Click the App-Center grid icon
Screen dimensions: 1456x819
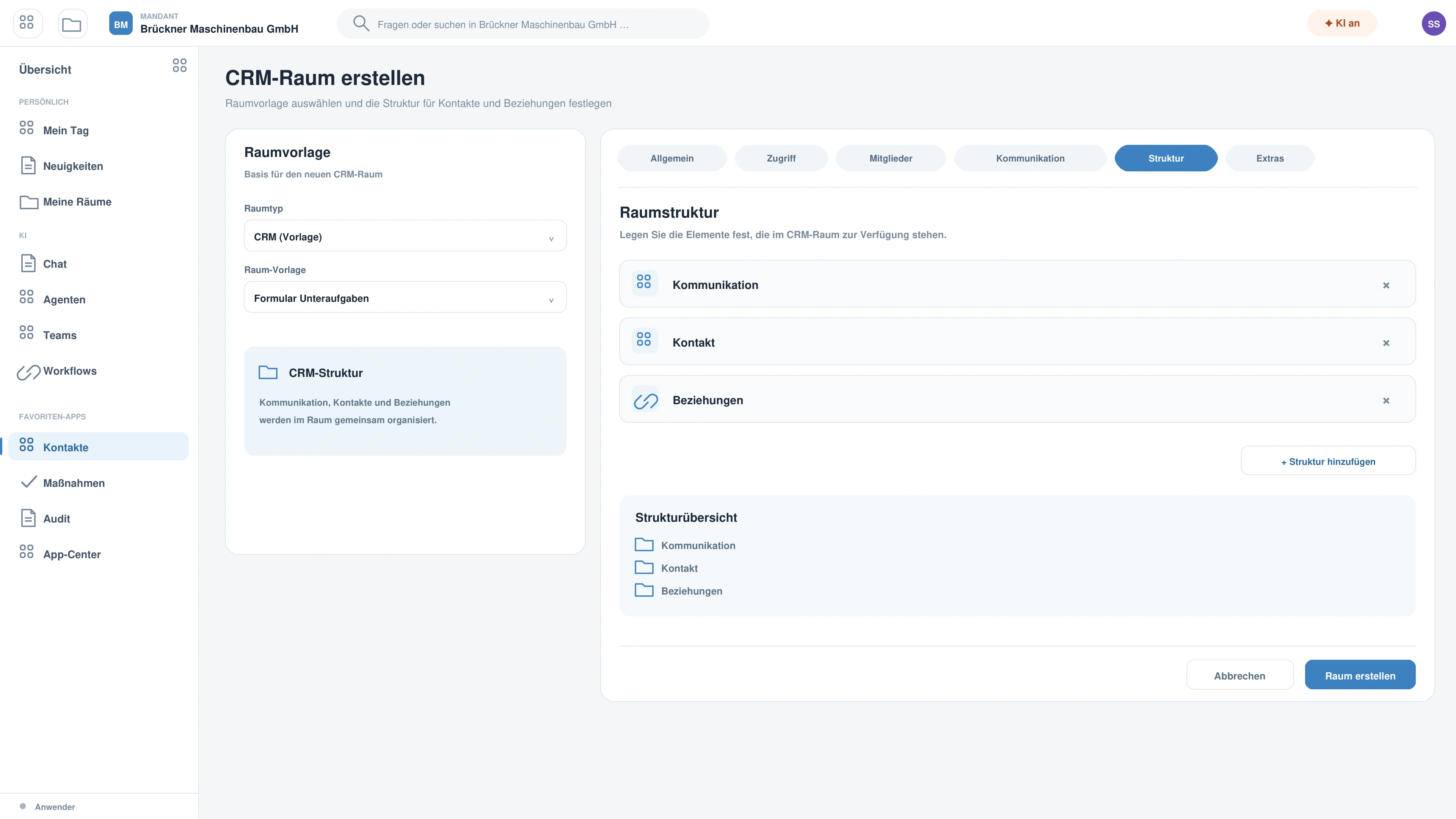(27, 551)
